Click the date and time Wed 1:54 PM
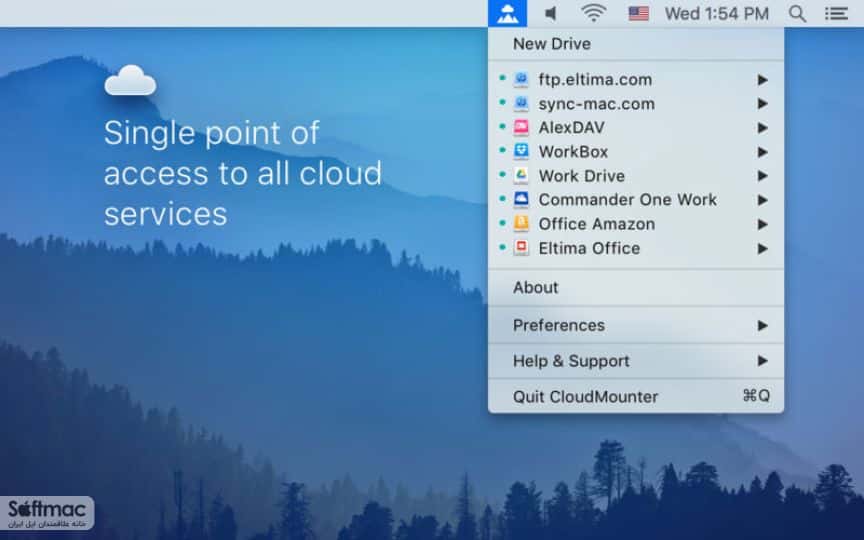 point(716,14)
